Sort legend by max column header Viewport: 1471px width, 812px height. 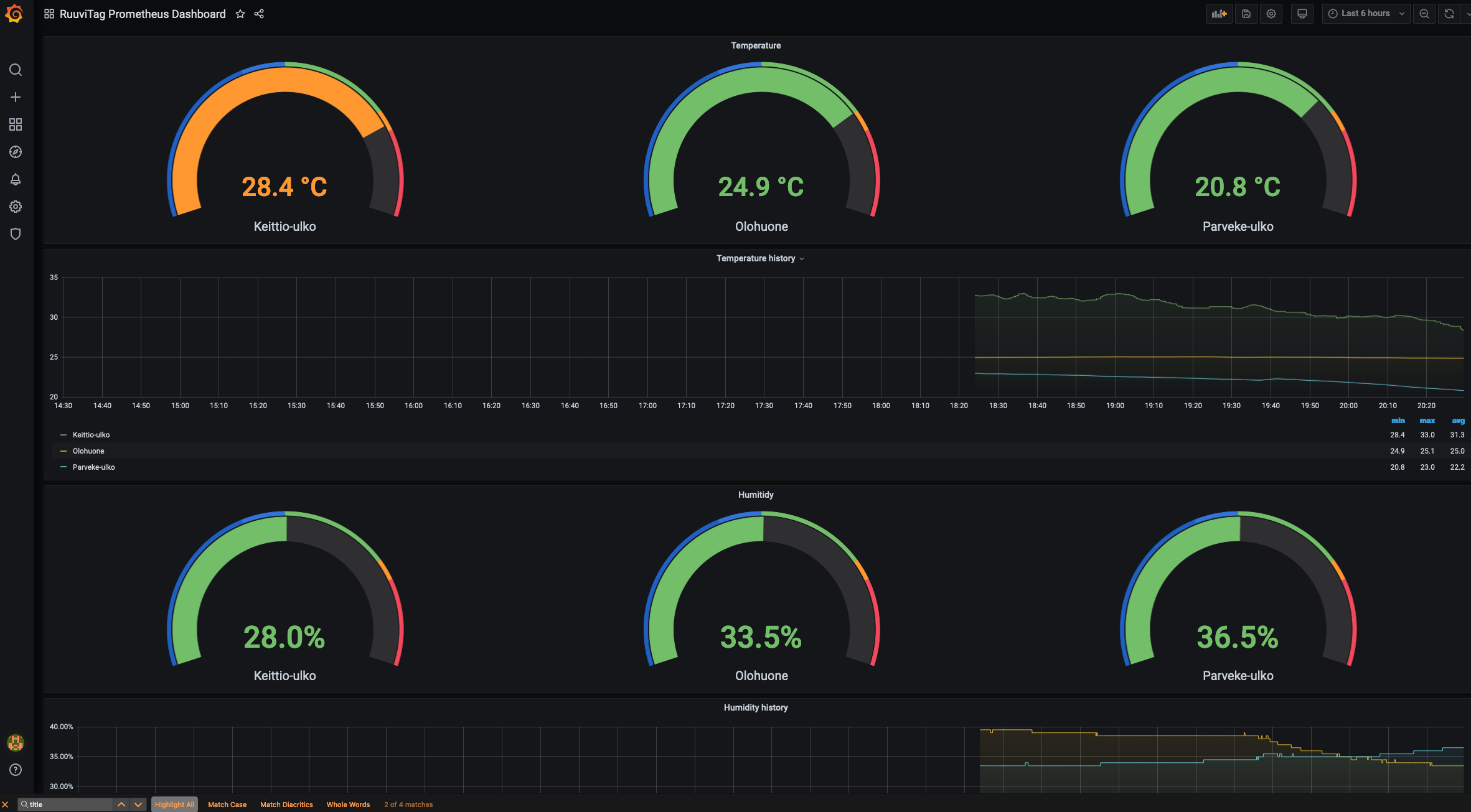pos(1427,421)
